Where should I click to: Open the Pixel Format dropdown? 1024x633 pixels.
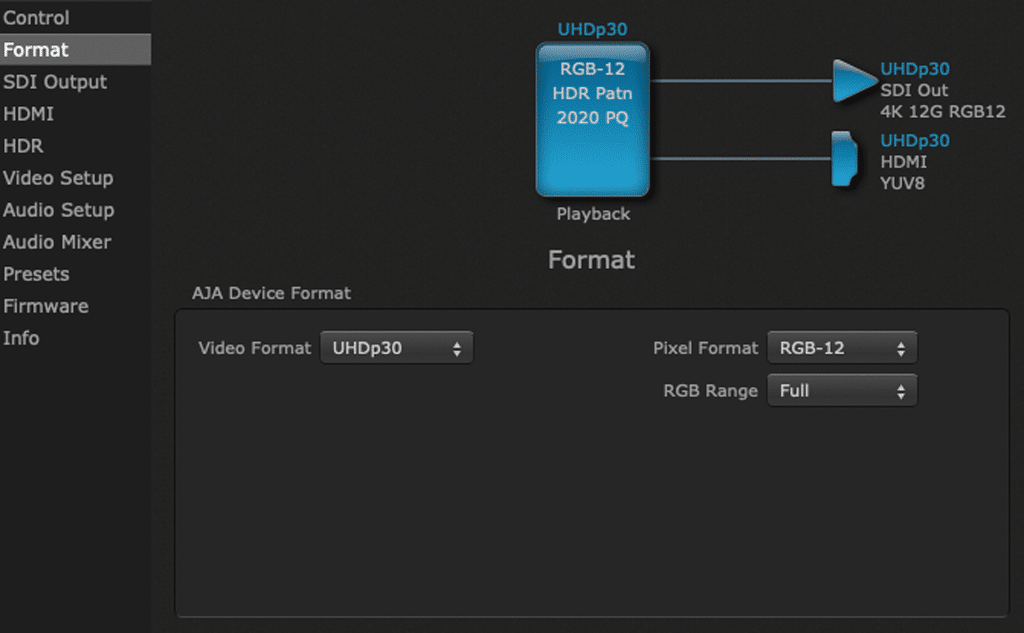click(841, 348)
